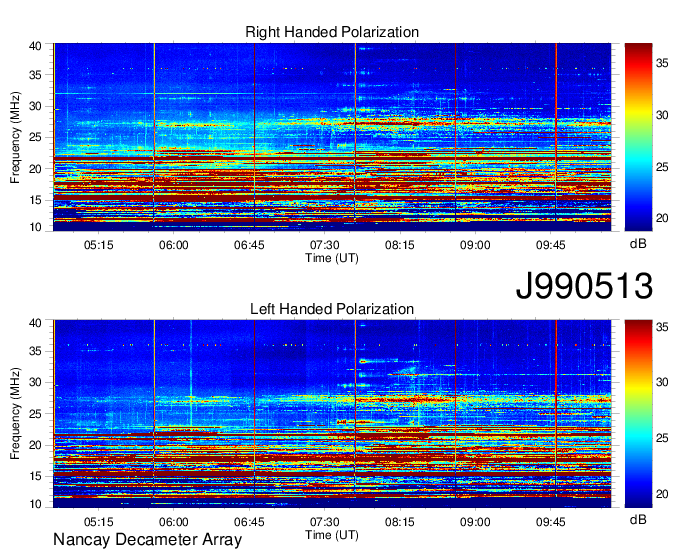Click the 30 dB value on top colorbar
Image resolution: width=680 pixels, height=552 pixels.
click(662, 115)
